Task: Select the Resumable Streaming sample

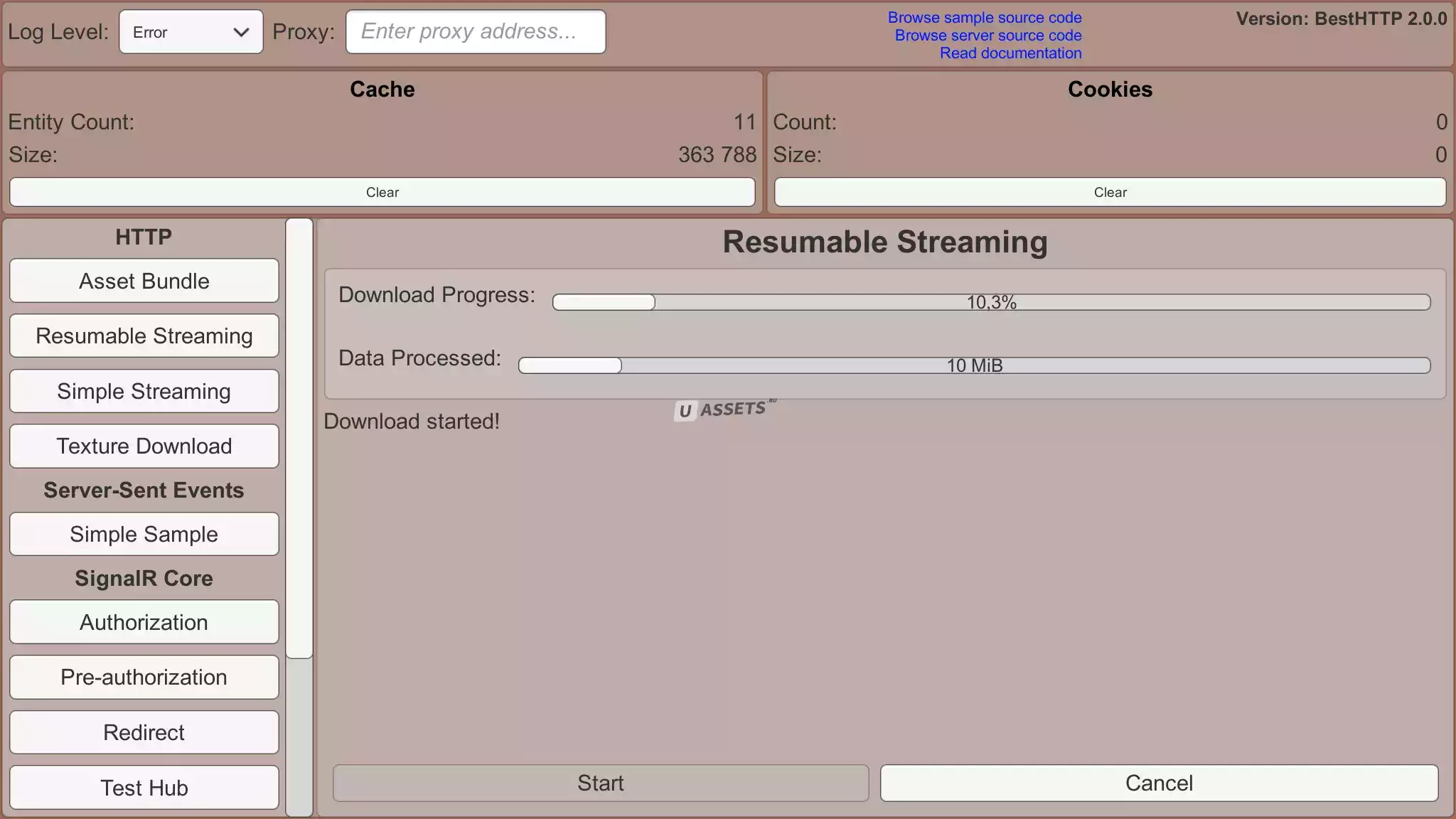Action: click(144, 336)
